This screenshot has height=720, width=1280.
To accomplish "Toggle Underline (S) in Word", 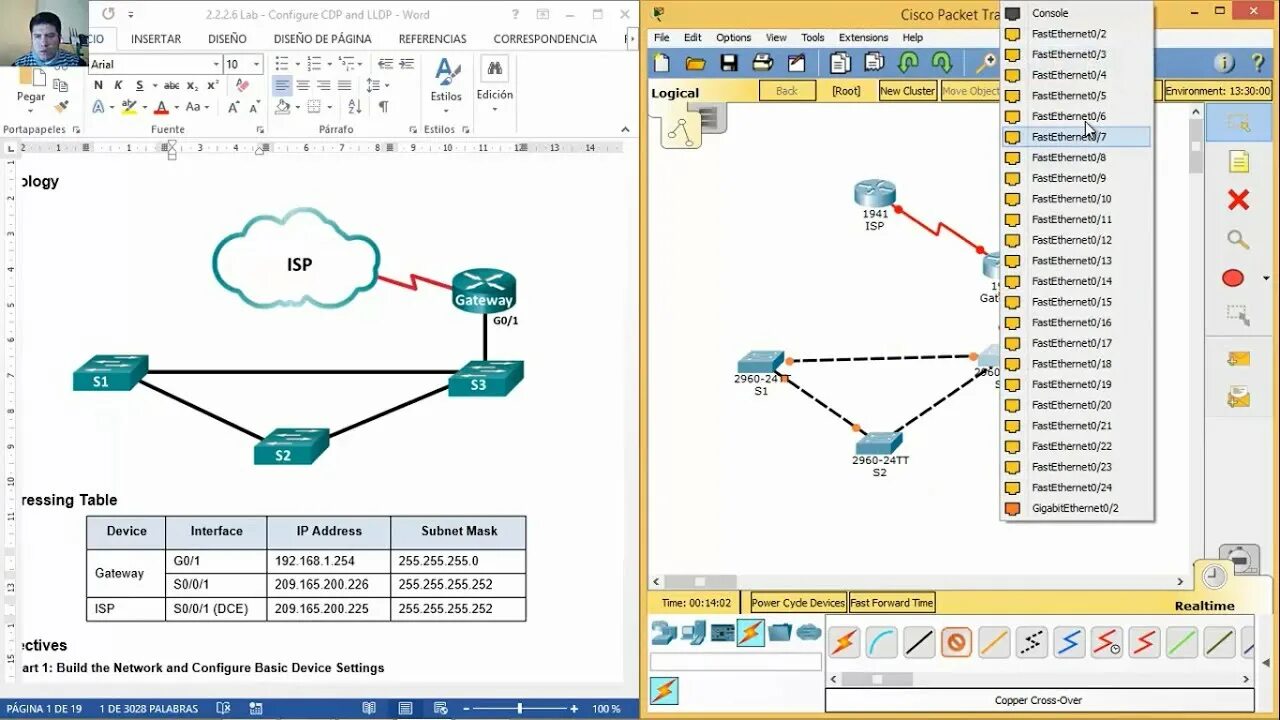I will 140,86.
